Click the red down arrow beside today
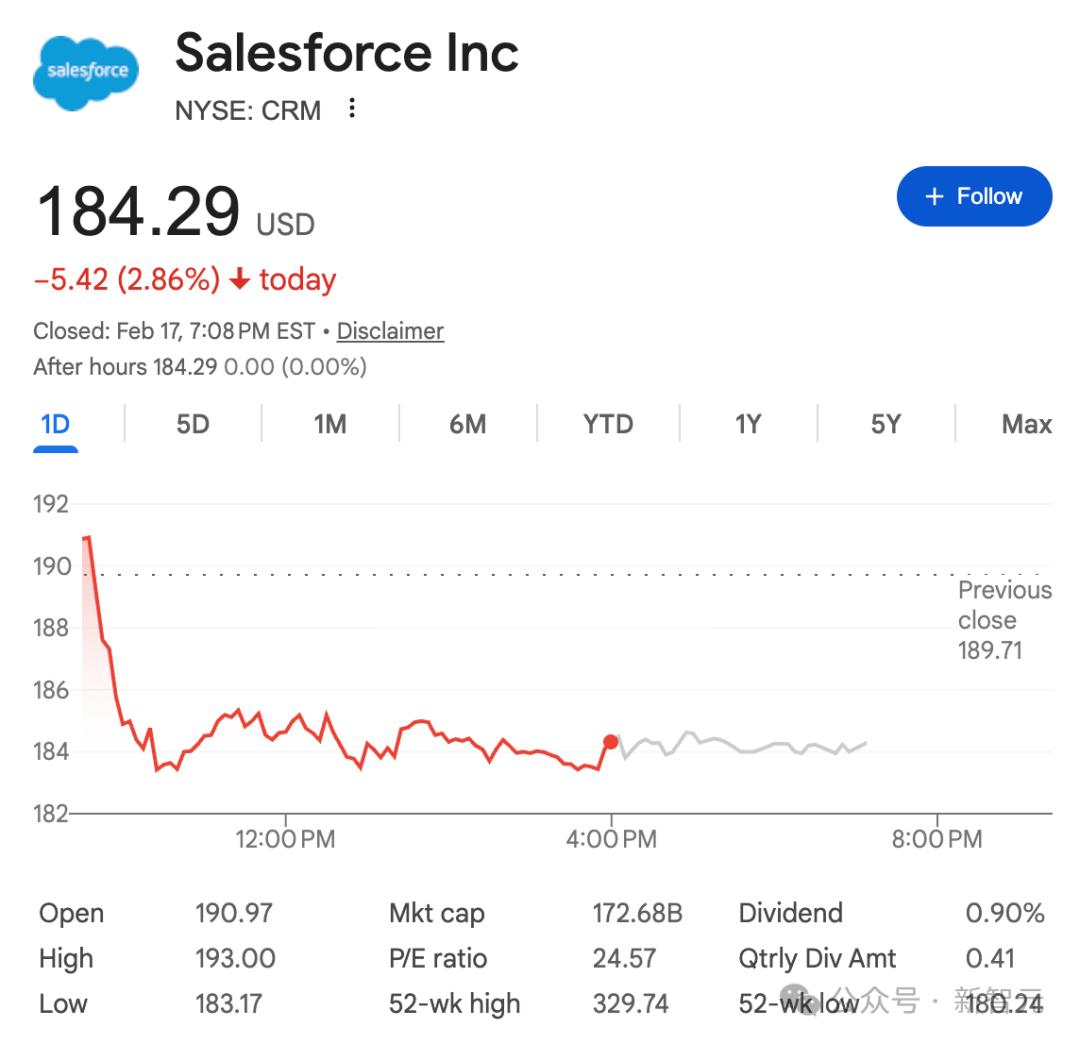1080x1044 pixels. 239,279
